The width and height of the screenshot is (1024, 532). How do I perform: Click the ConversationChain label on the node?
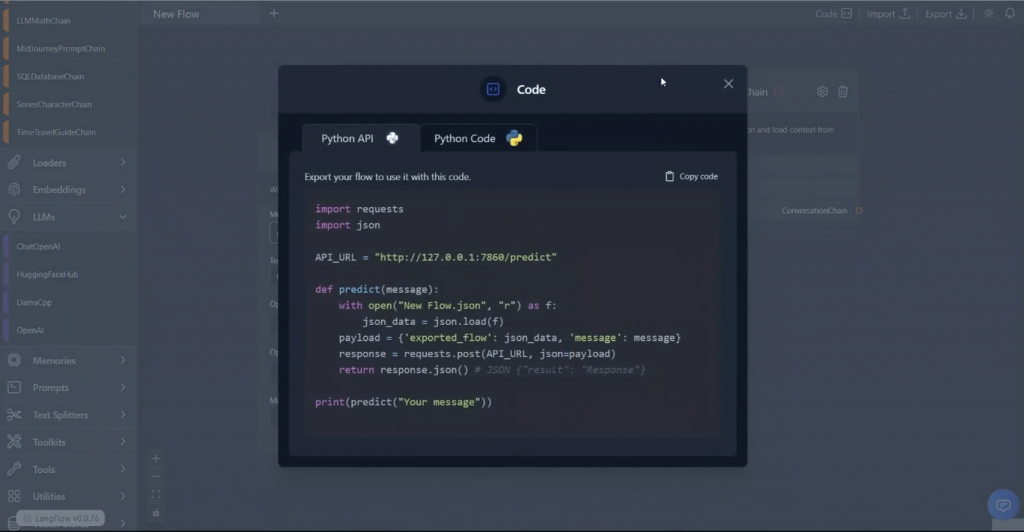coord(814,211)
